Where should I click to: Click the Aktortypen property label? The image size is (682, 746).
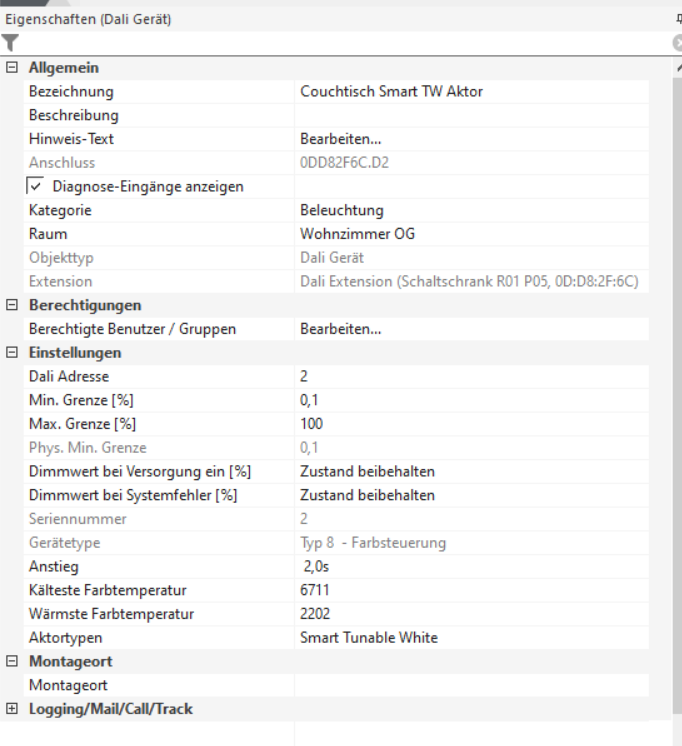66,638
